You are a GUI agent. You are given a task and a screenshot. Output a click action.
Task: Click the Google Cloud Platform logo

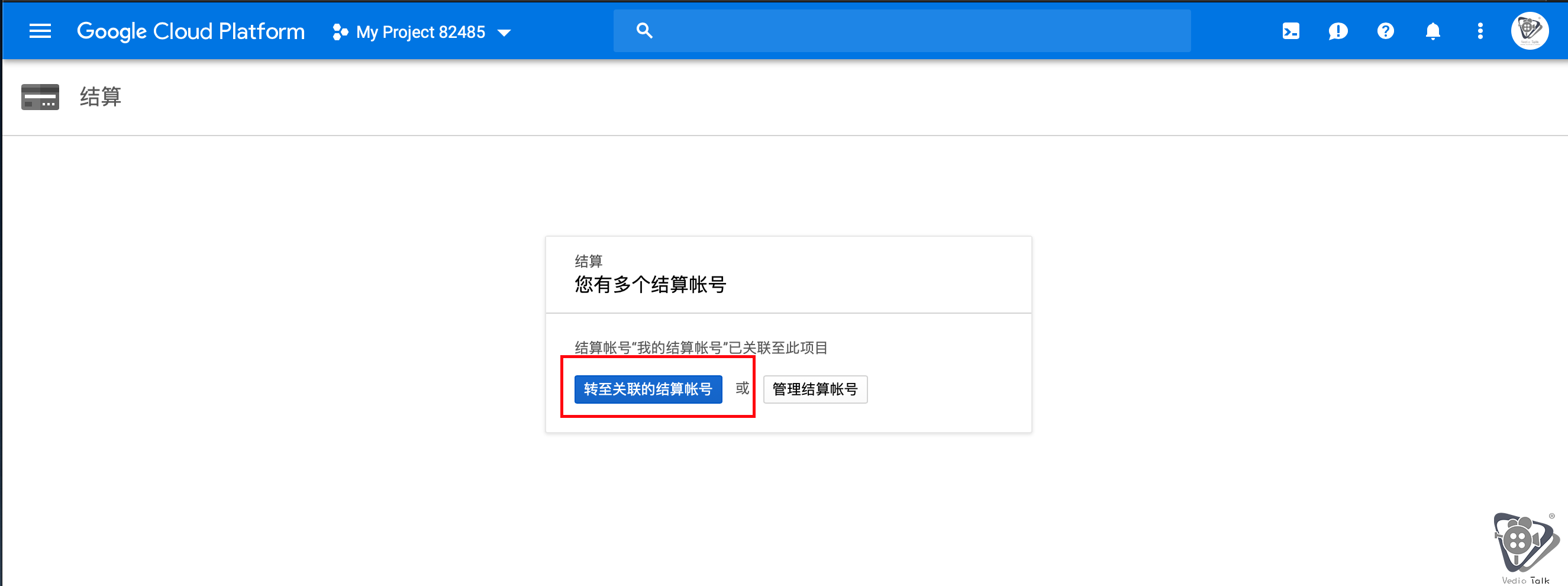191,31
